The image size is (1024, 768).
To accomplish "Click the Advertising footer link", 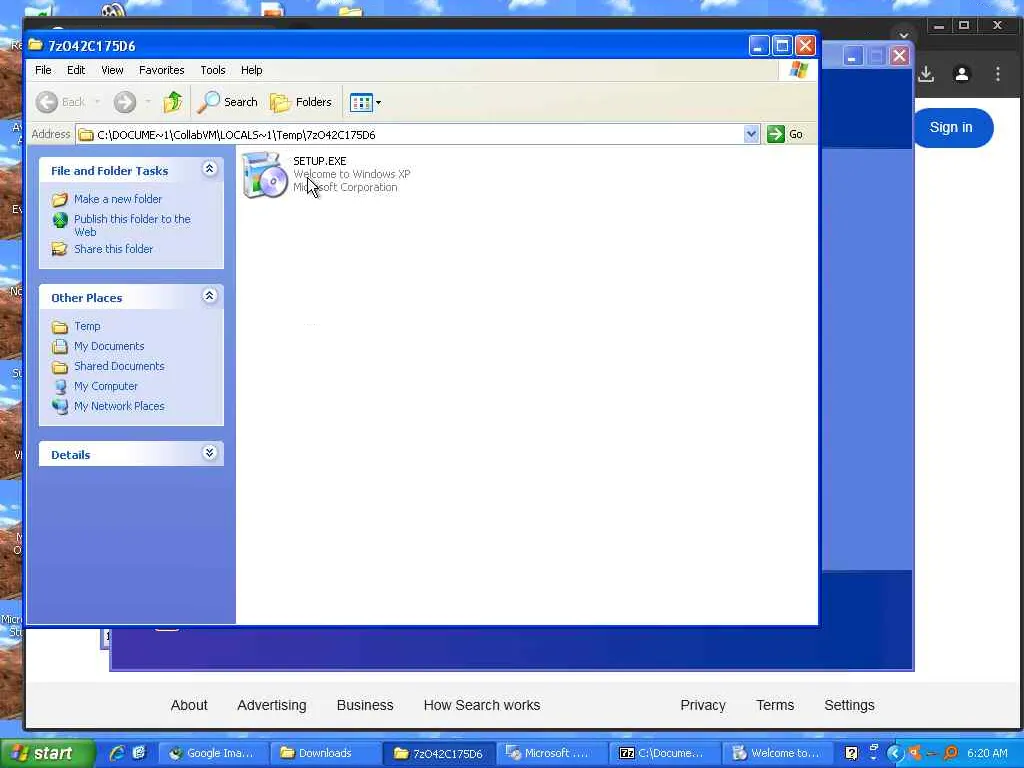I will click(x=272, y=705).
